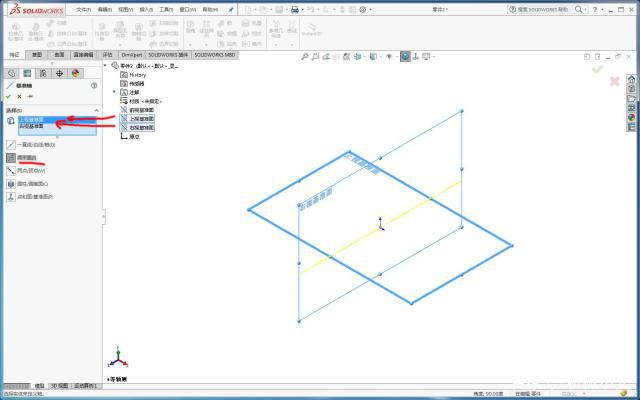Open the dropdown arrow next to the Options gear
Screen dimensions: 640x400
[370, 10]
